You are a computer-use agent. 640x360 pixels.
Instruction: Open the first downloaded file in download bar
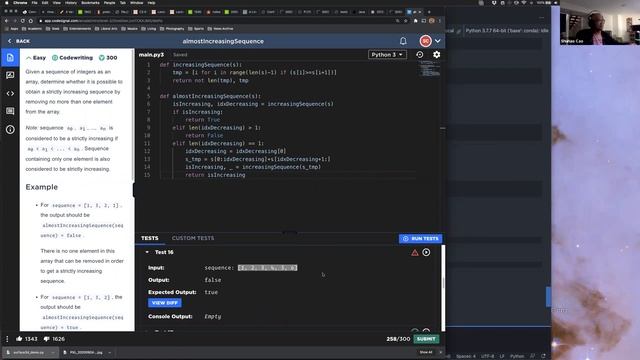click(29, 352)
